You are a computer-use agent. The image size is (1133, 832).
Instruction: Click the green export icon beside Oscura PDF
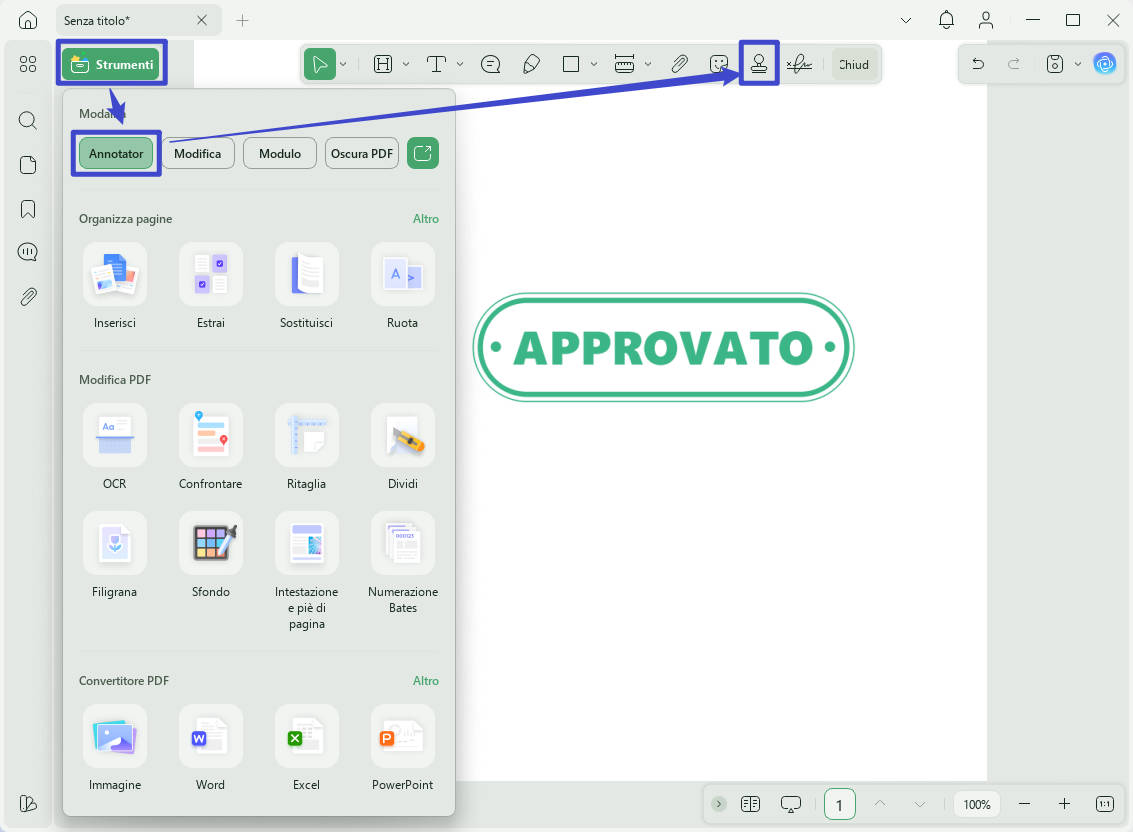click(423, 153)
